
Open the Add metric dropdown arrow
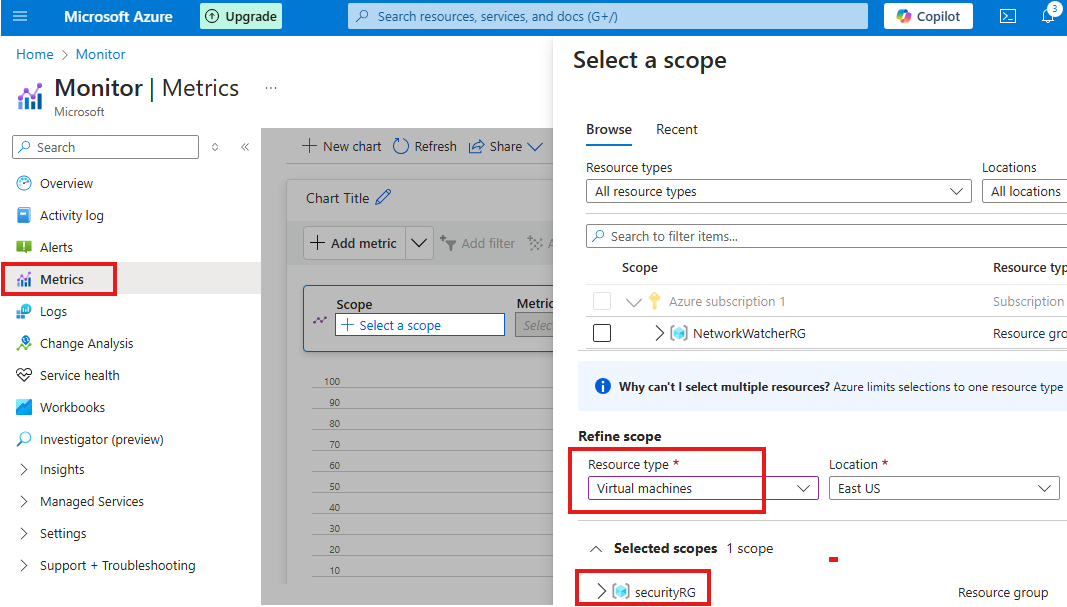tap(419, 243)
